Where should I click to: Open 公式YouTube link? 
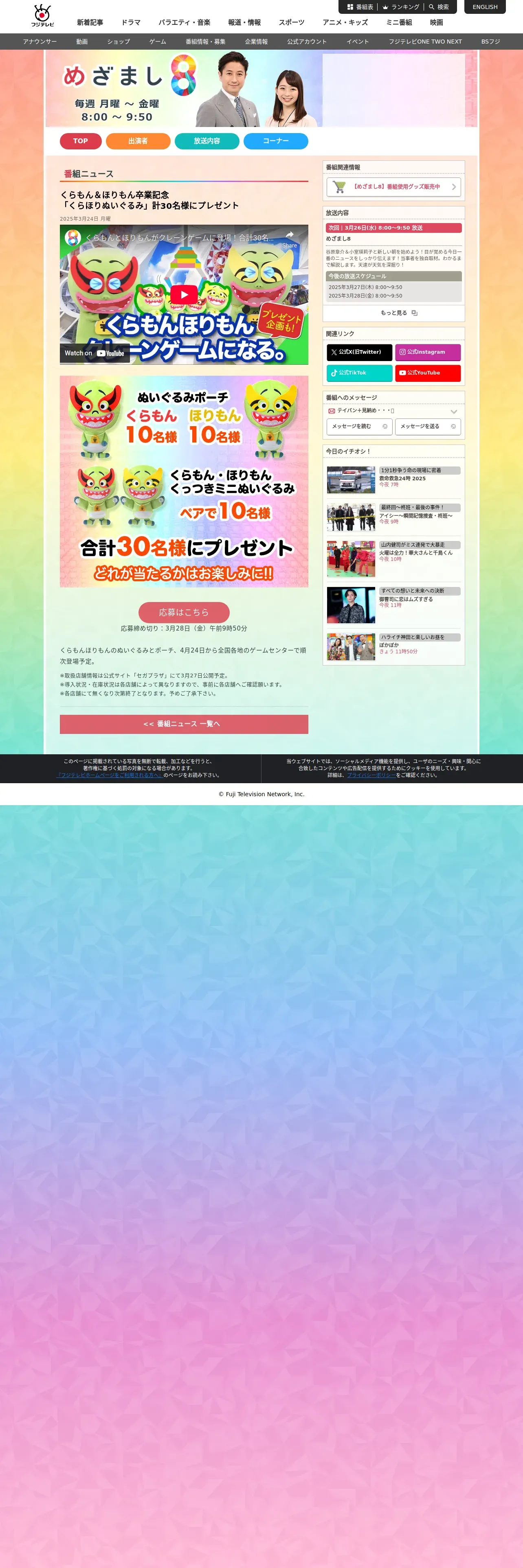(x=428, y=373)
